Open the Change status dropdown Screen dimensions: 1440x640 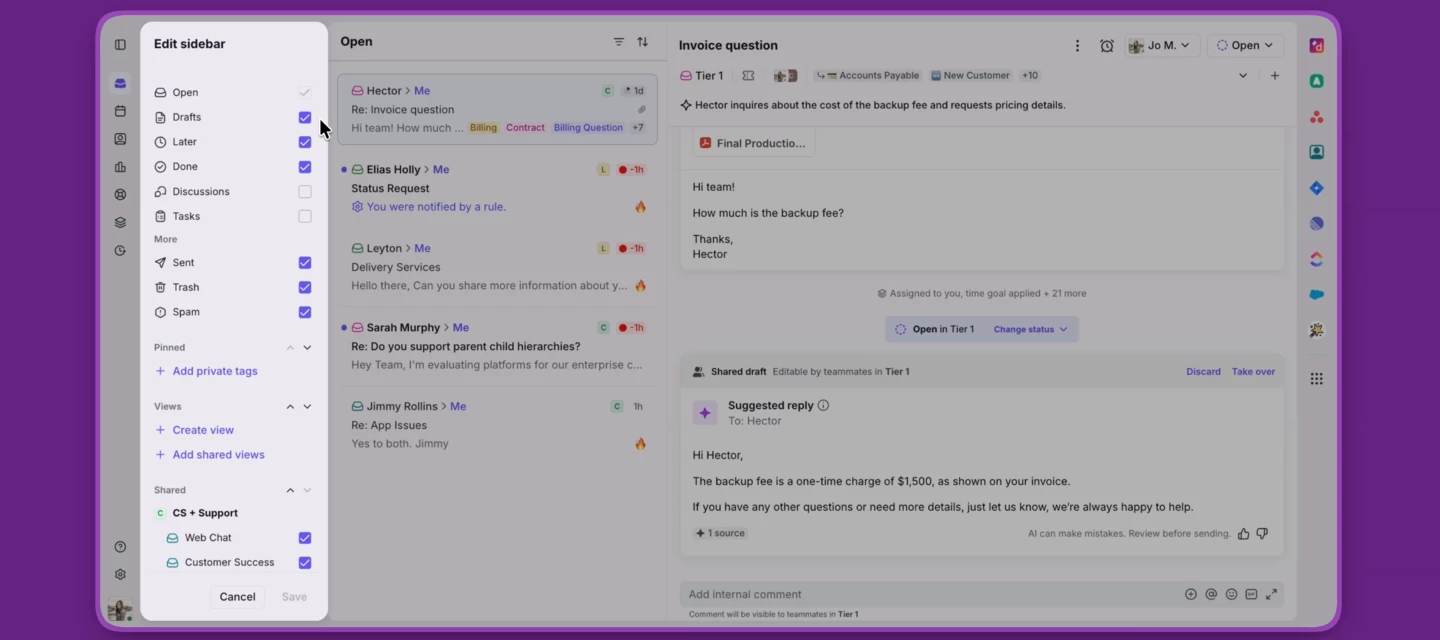[x=1030, y=330]
